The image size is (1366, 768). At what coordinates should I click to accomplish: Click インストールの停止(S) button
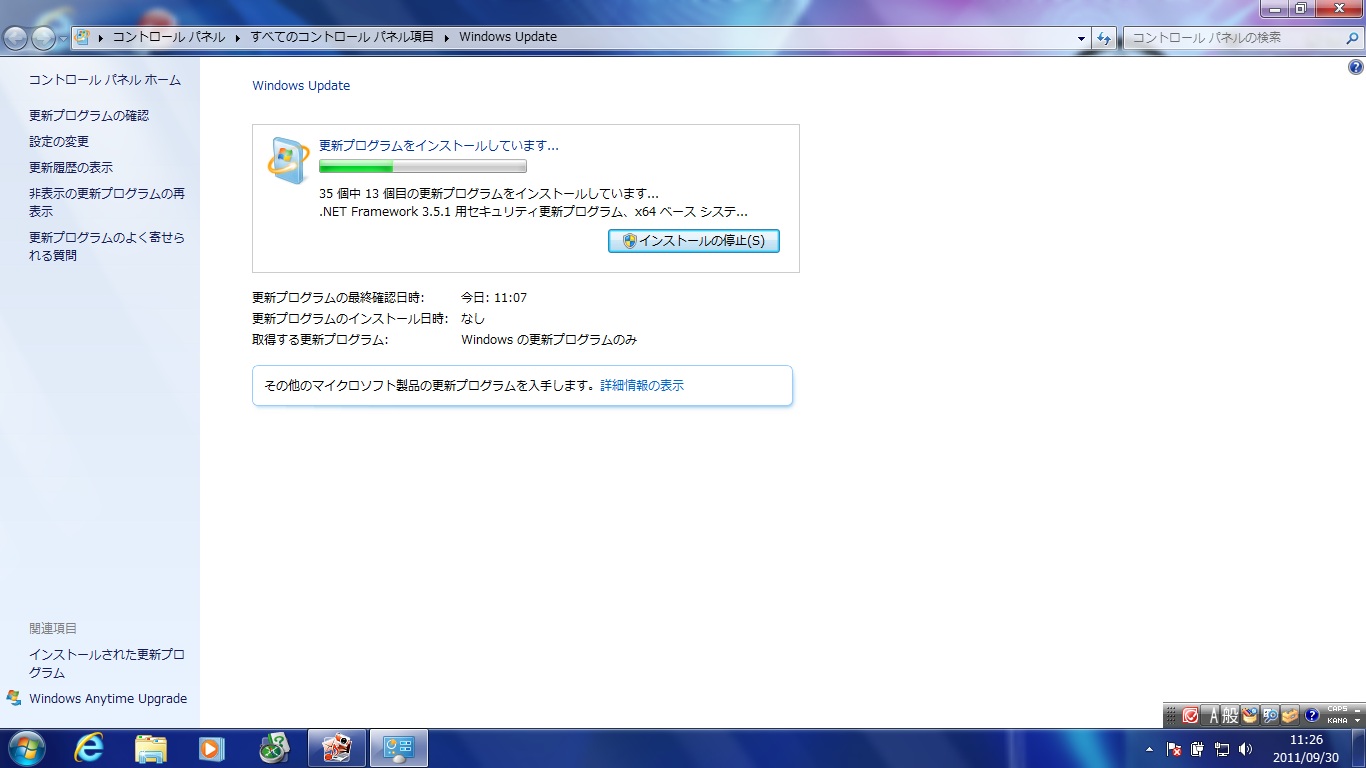(694, 241)
